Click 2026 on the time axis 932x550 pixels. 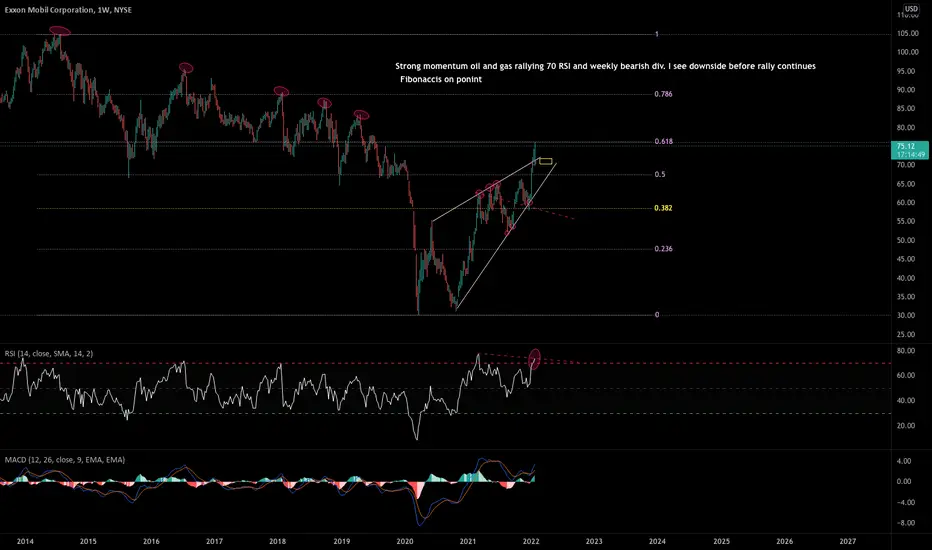(785, 541)
